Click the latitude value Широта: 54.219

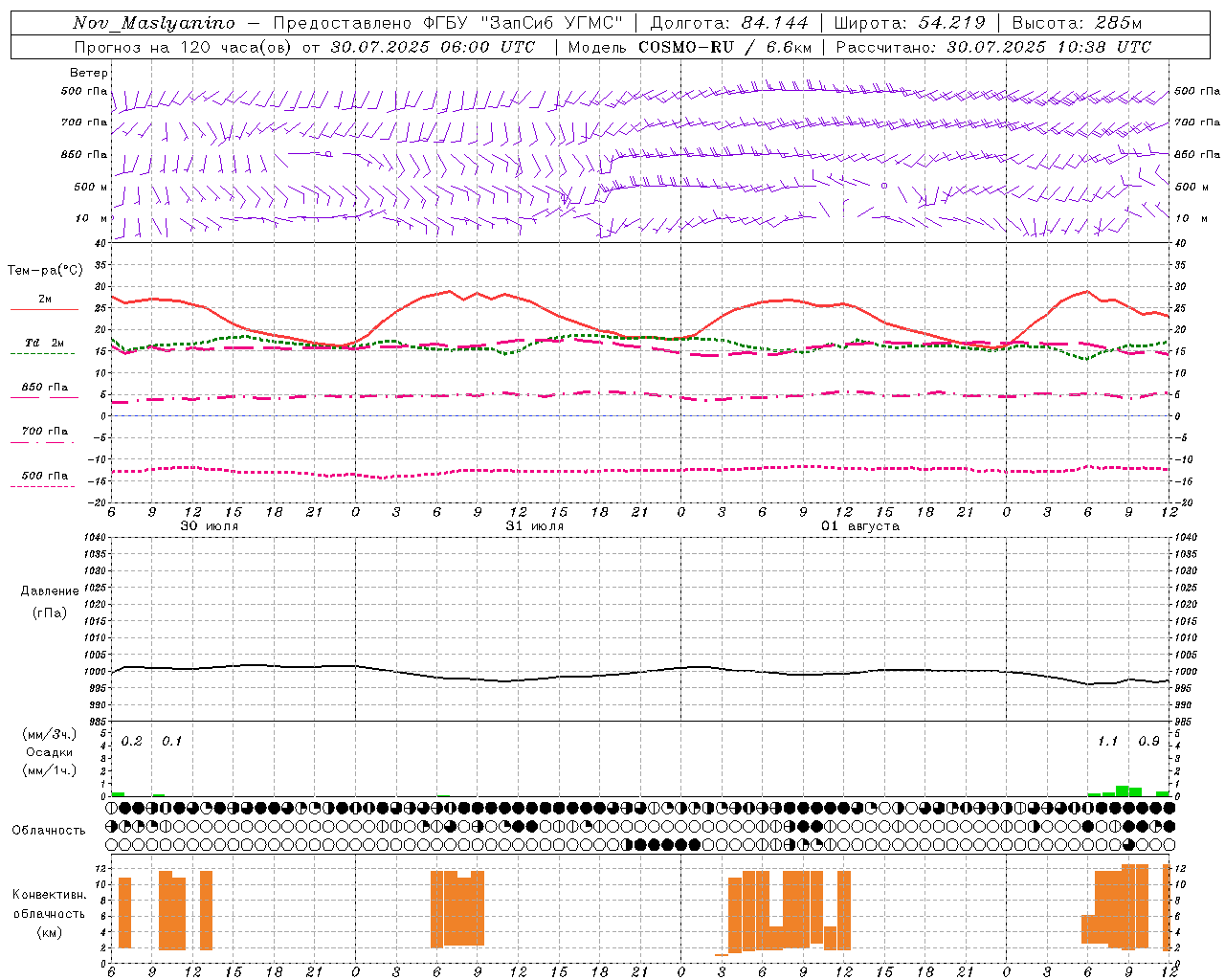910,23
